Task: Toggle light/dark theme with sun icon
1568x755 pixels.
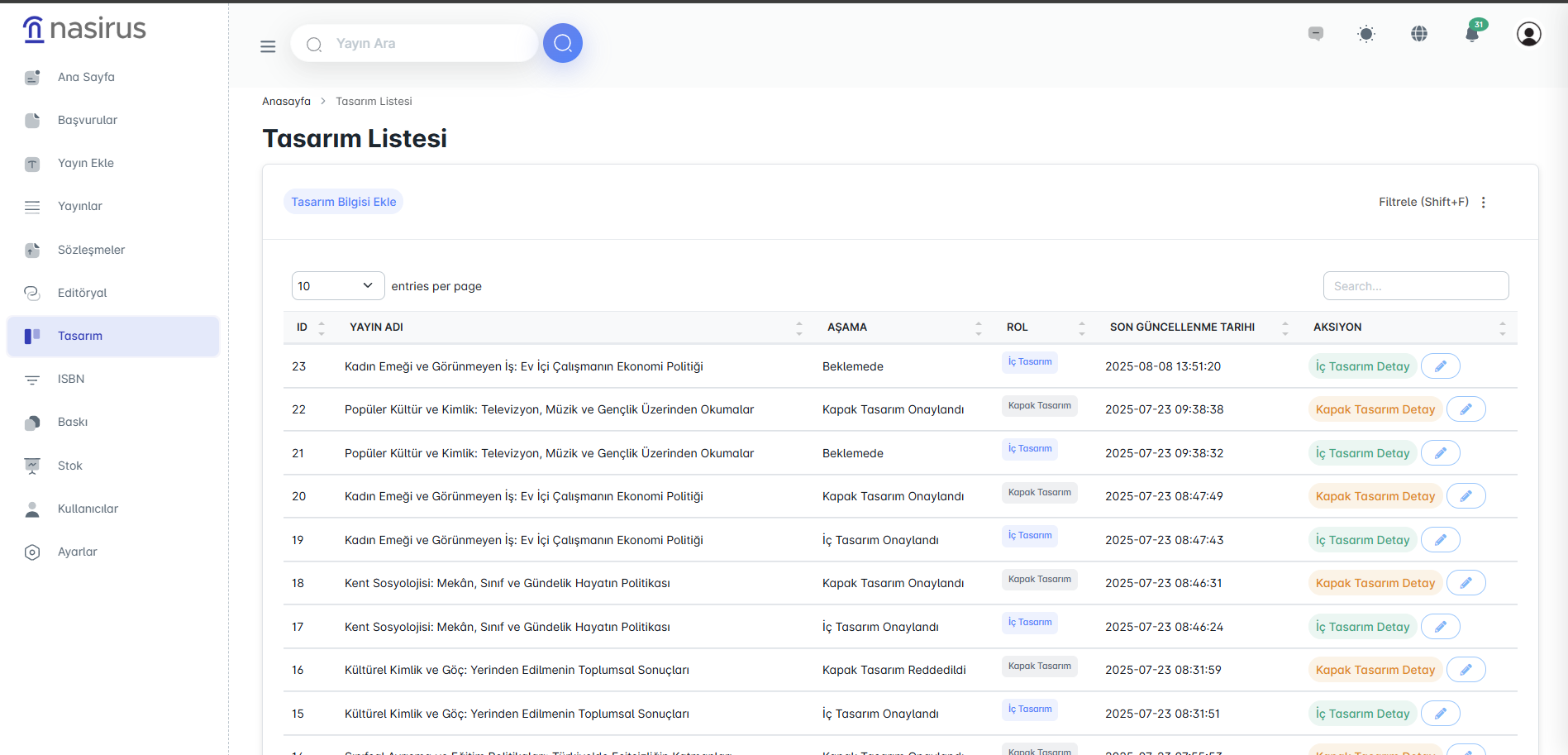Action: click(x=1366, y=34)
